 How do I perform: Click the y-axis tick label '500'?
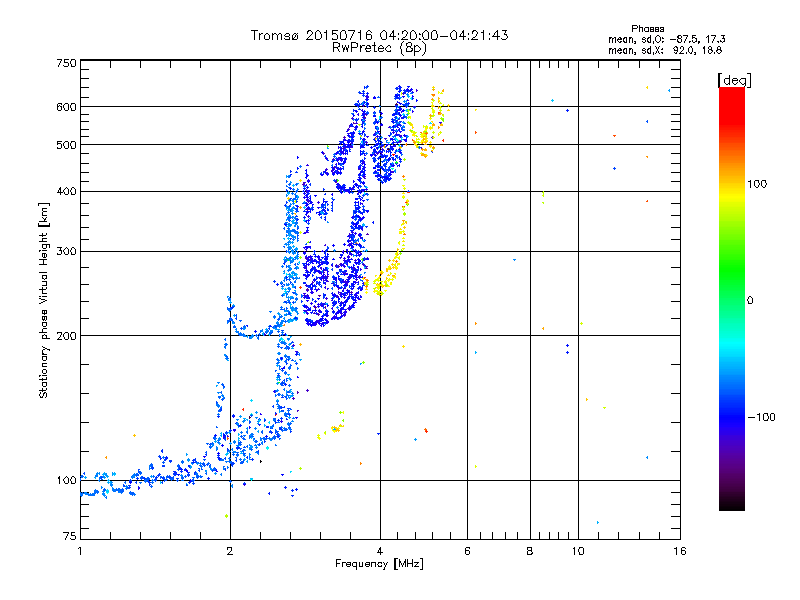click(x=66, y=145)
